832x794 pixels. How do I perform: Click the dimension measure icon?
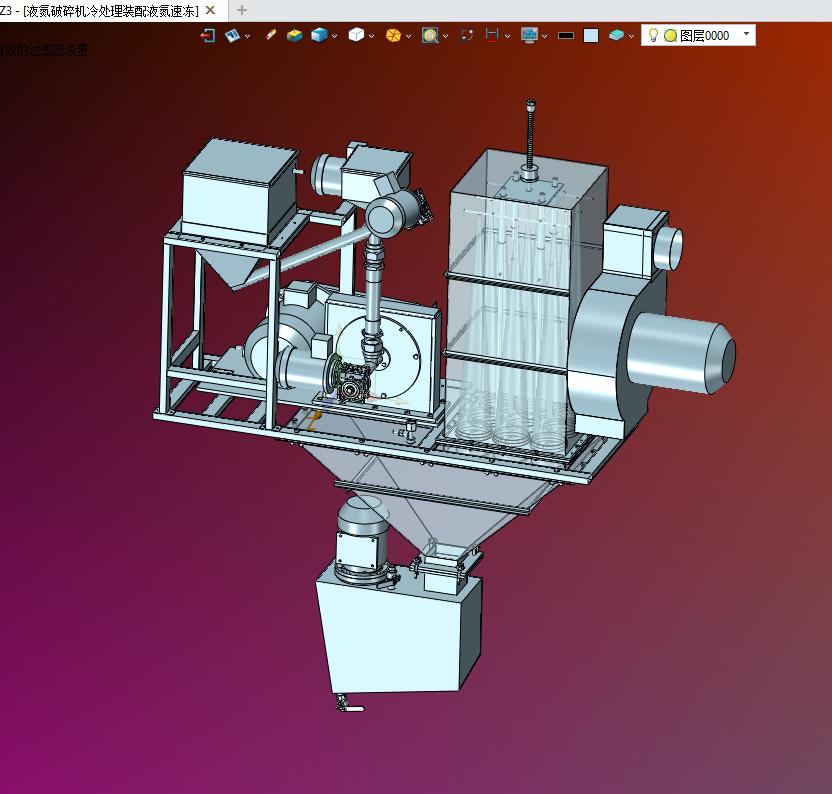492,35
